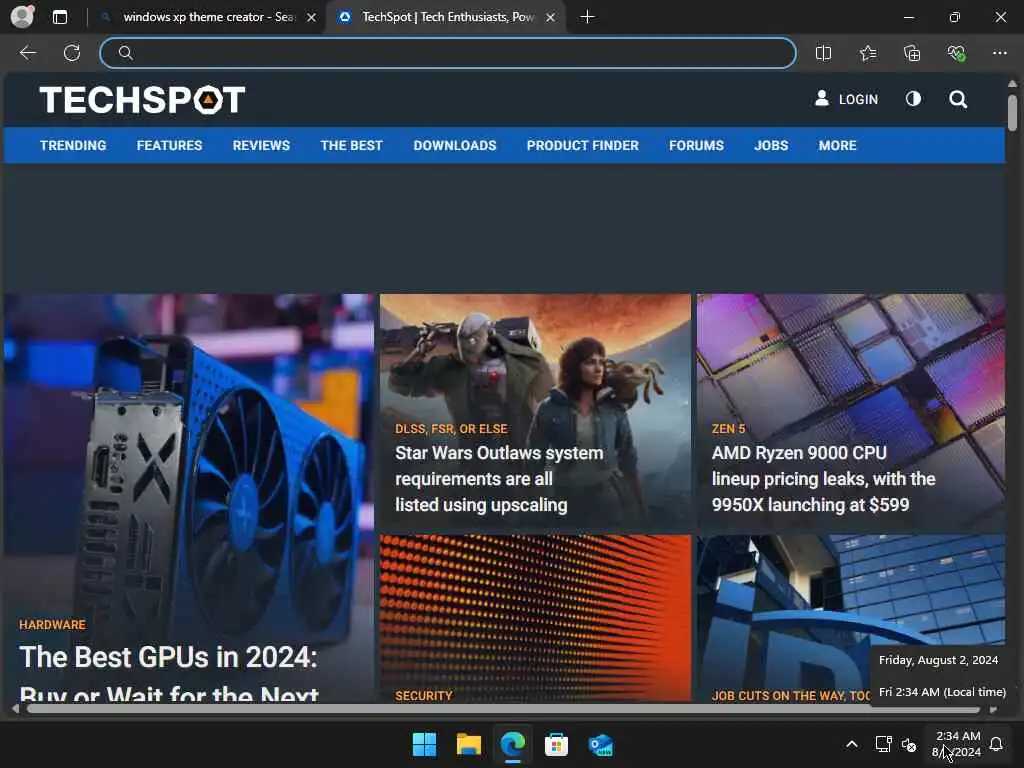Open the notifications bell icon
The image size is (1024, 768).
click(996, 744)
